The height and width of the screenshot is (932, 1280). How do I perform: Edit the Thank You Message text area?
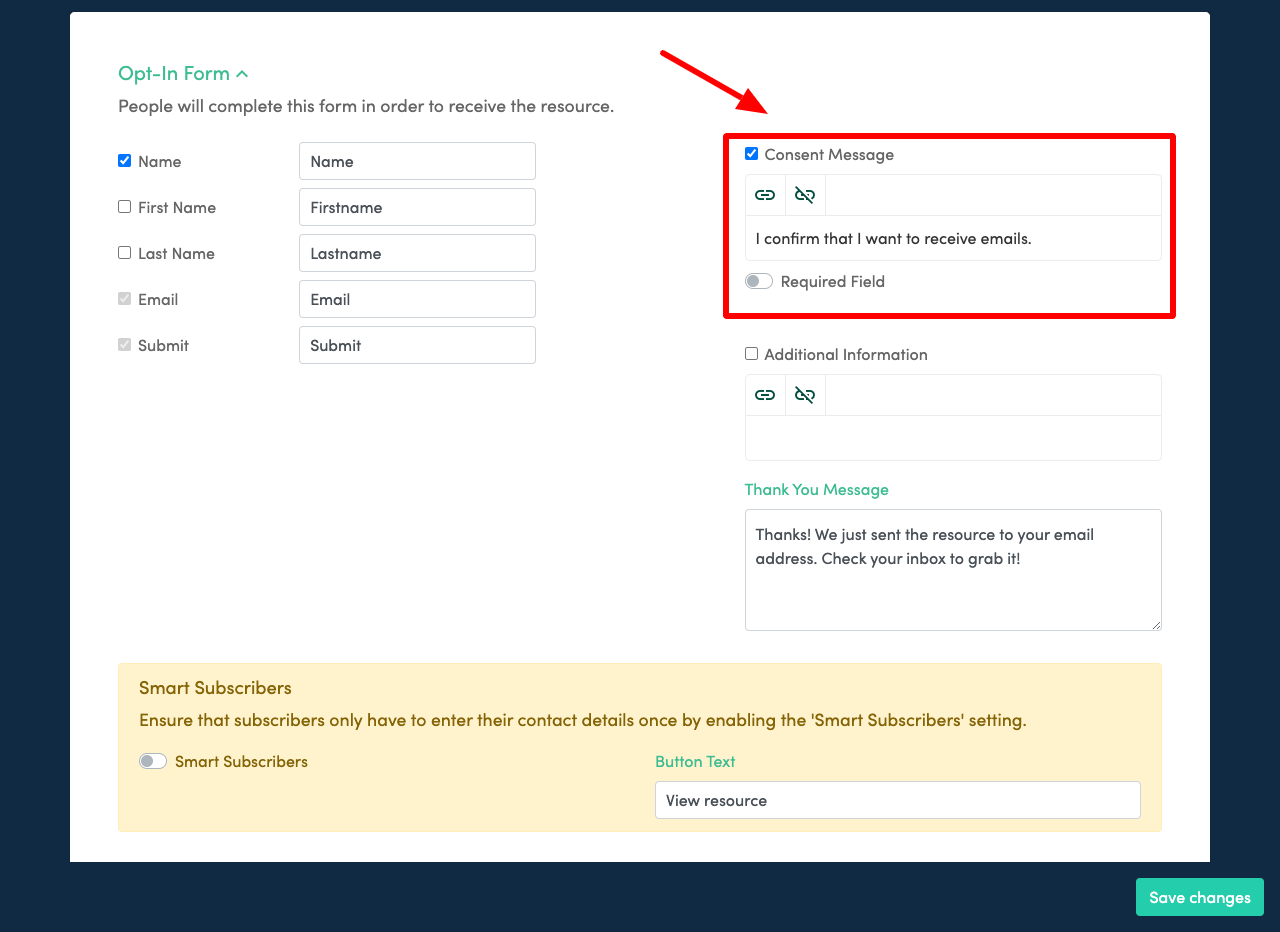(952, 570)
